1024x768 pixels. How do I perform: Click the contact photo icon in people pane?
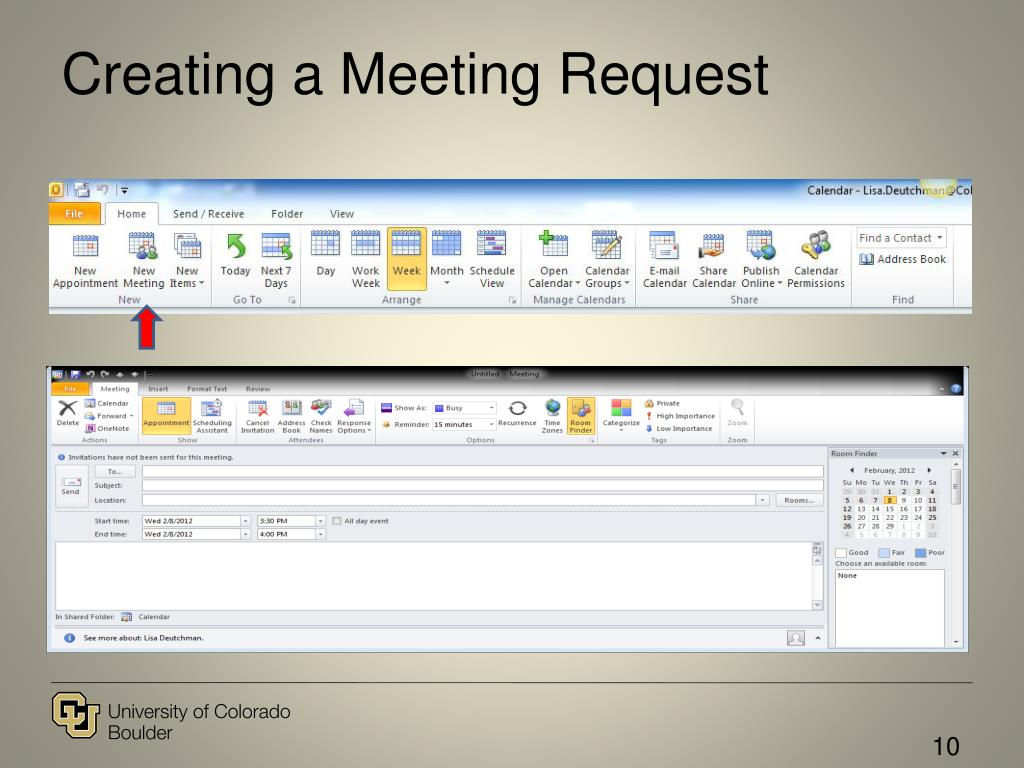click(x=795, y=638)
